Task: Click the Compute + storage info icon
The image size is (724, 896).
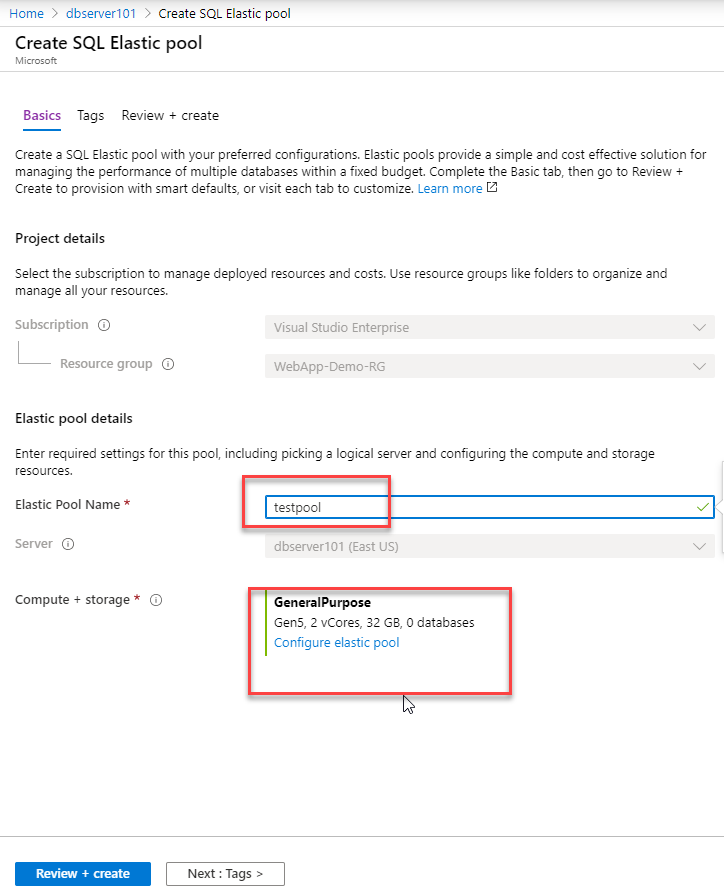Action: click(156, 600)
